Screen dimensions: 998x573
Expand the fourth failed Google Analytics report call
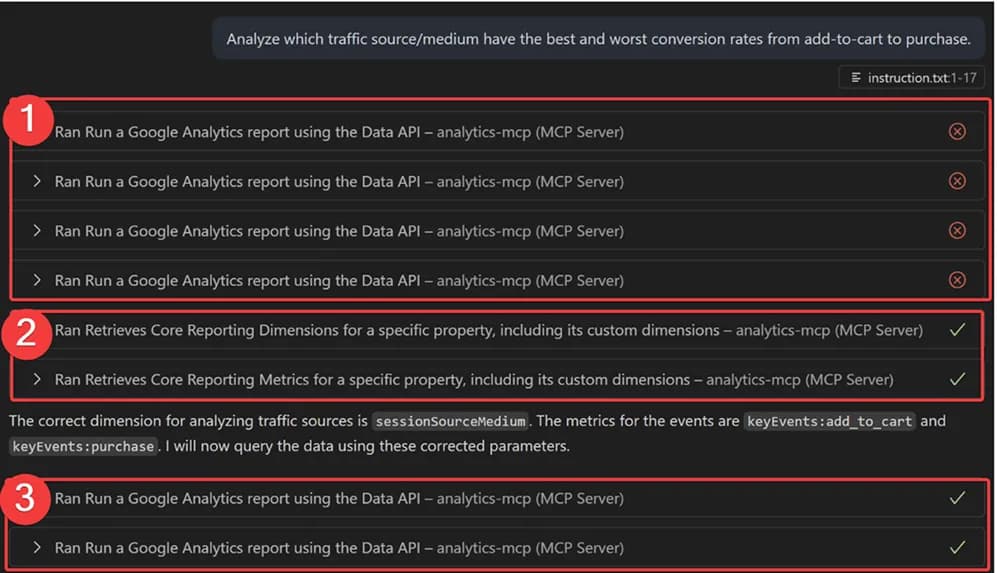(37, 280)
